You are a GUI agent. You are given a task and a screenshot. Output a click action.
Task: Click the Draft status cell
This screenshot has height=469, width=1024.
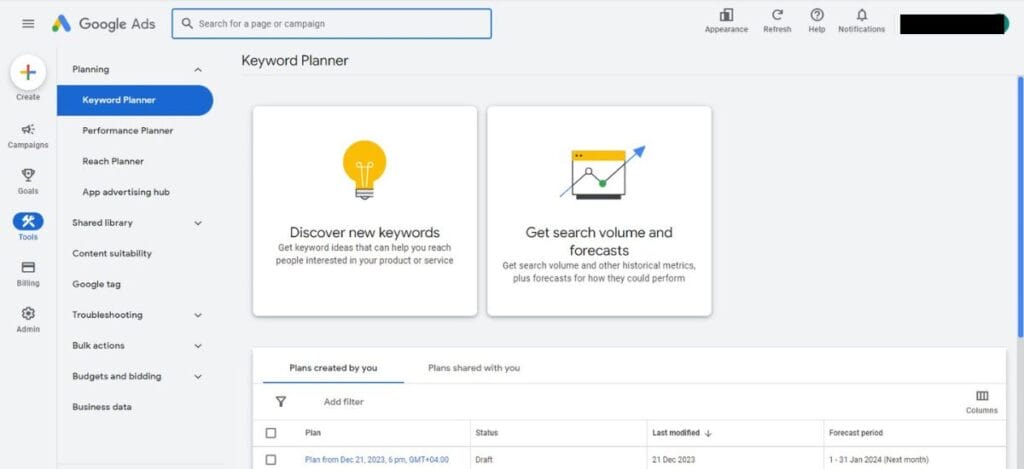pos(484,460)
